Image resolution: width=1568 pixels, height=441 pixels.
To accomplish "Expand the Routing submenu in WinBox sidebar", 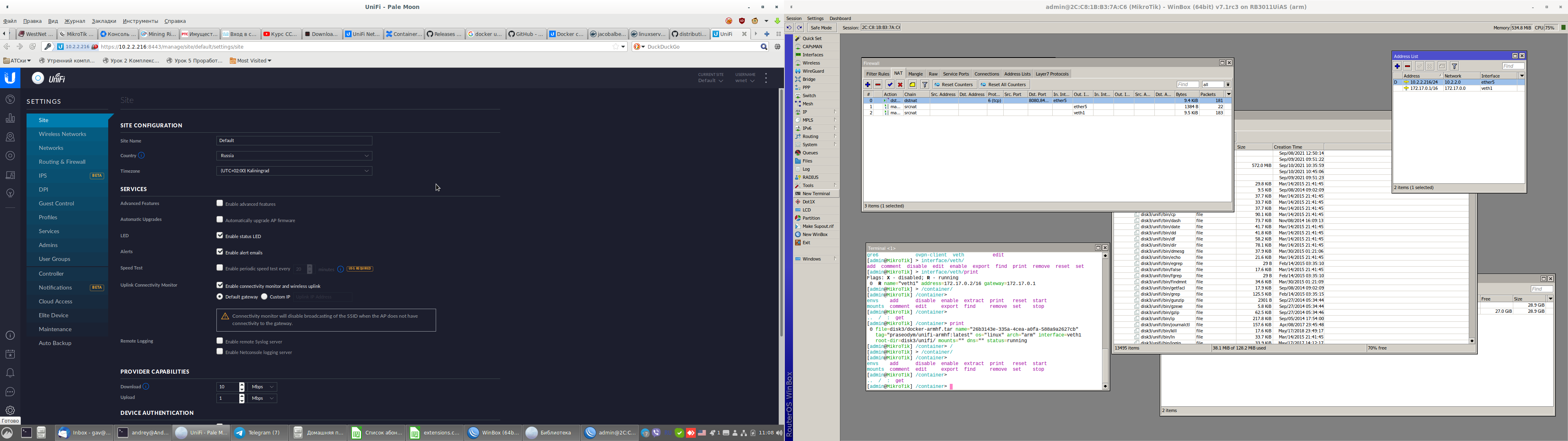I will coord(816,136).
